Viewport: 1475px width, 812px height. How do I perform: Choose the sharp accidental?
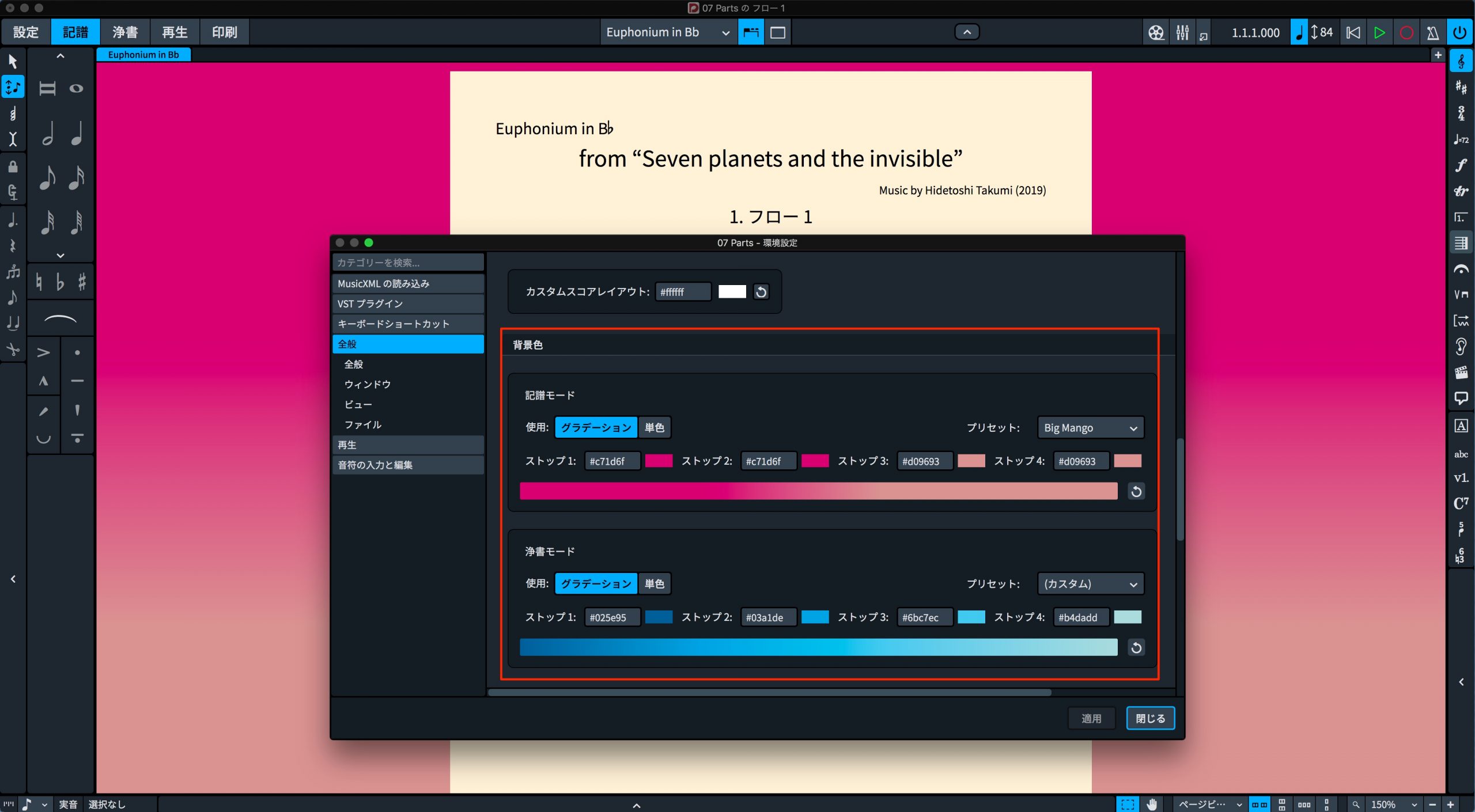coord(82,282)
